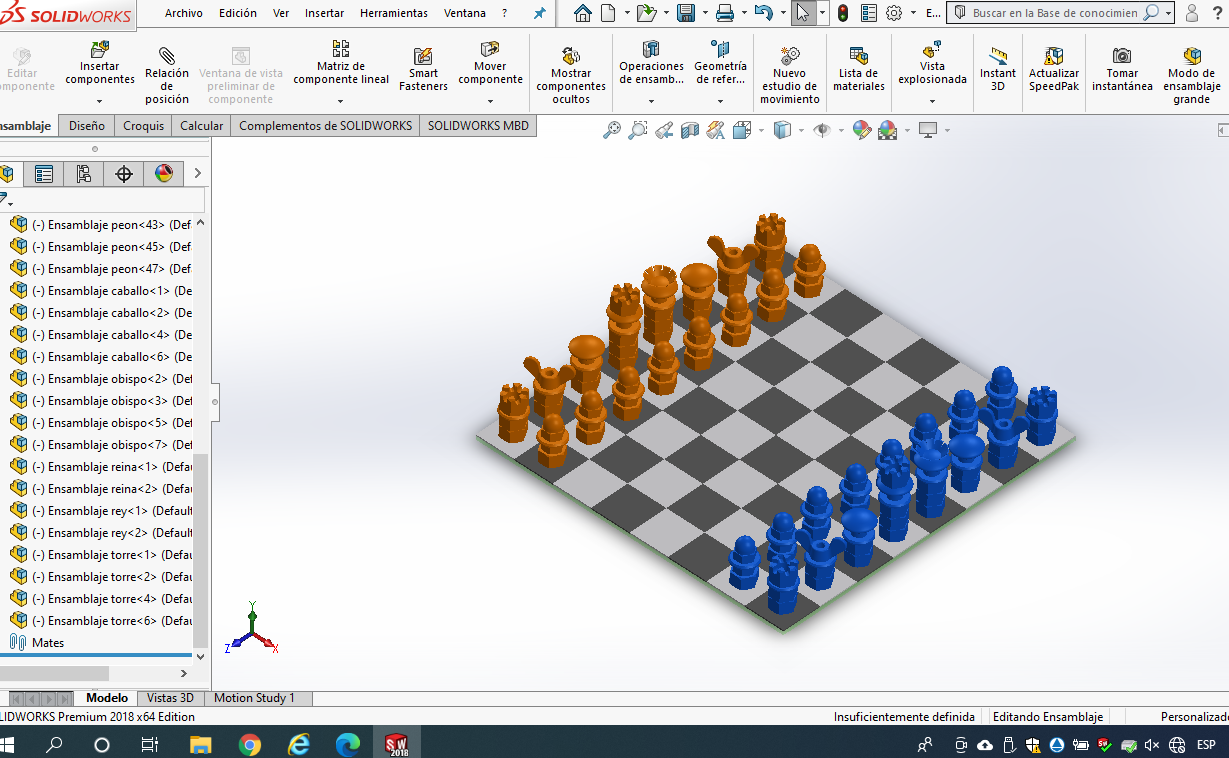
Task: Open a file using the folder icon
Action: [646, 13]
